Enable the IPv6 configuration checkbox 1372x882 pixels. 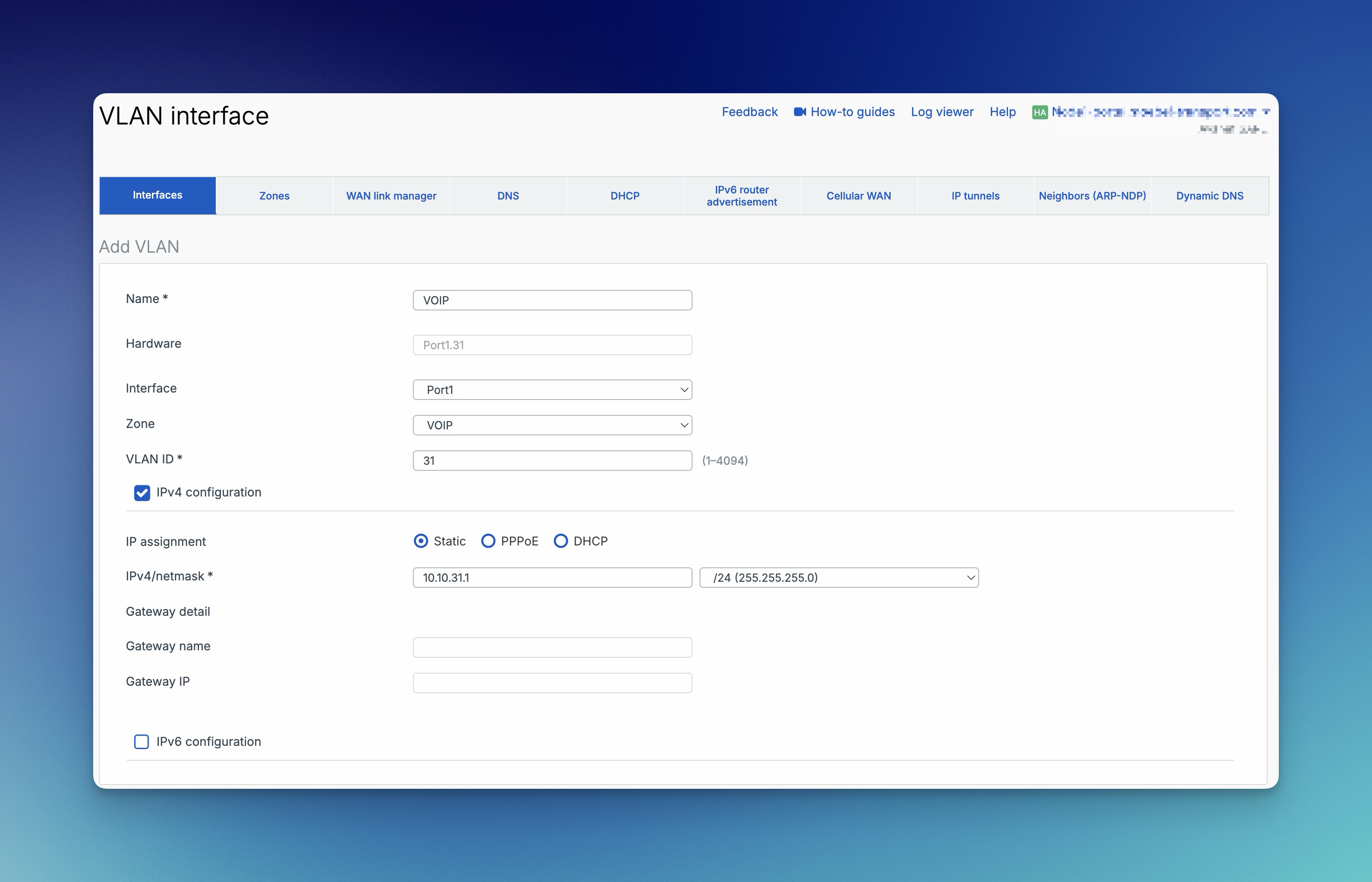[x=141, y=742]
